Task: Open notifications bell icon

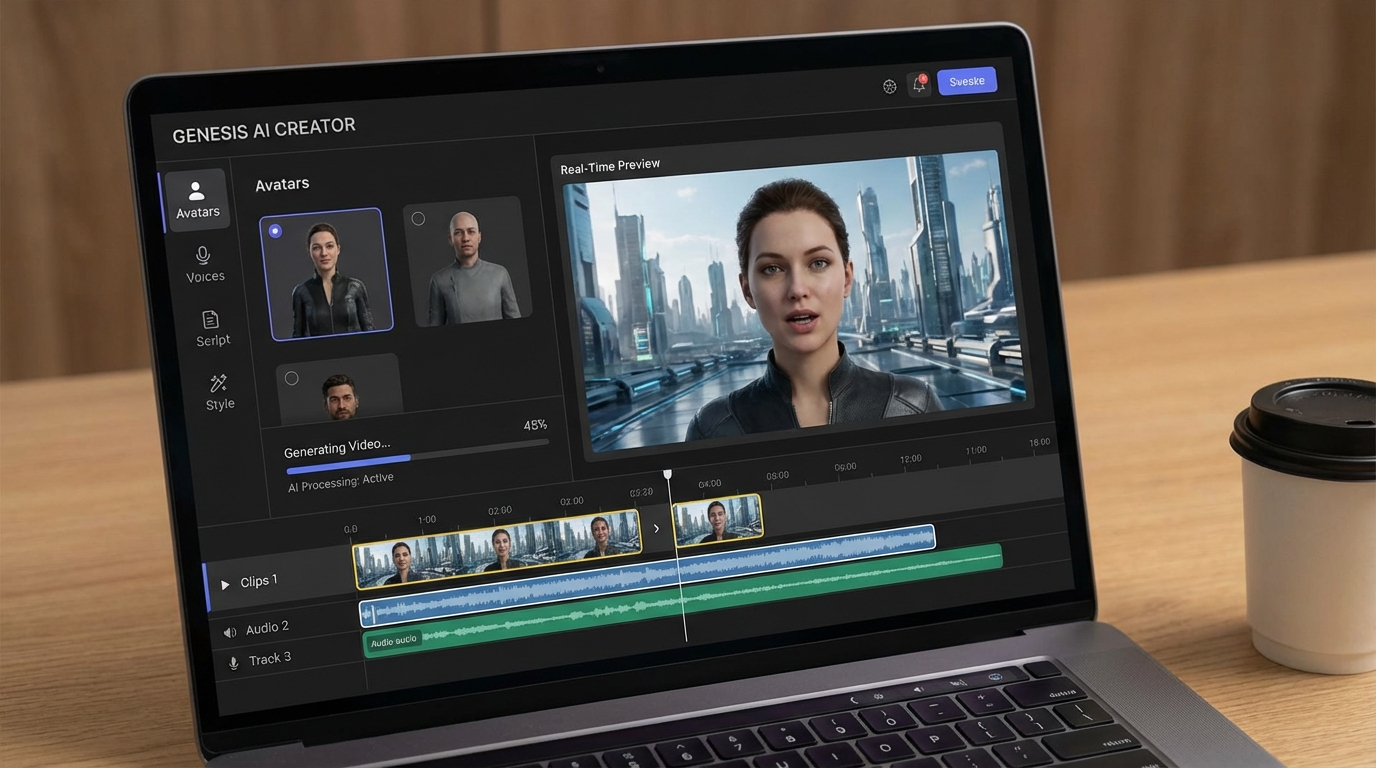Action: coord(919,84)
